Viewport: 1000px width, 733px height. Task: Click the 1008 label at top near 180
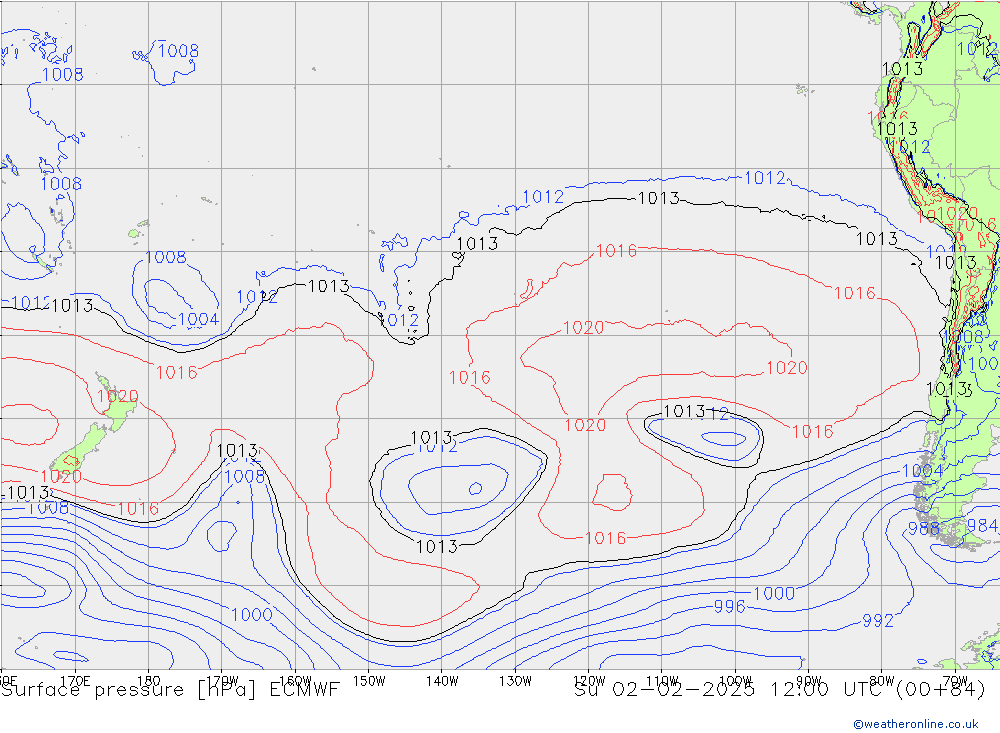[178, 51]
